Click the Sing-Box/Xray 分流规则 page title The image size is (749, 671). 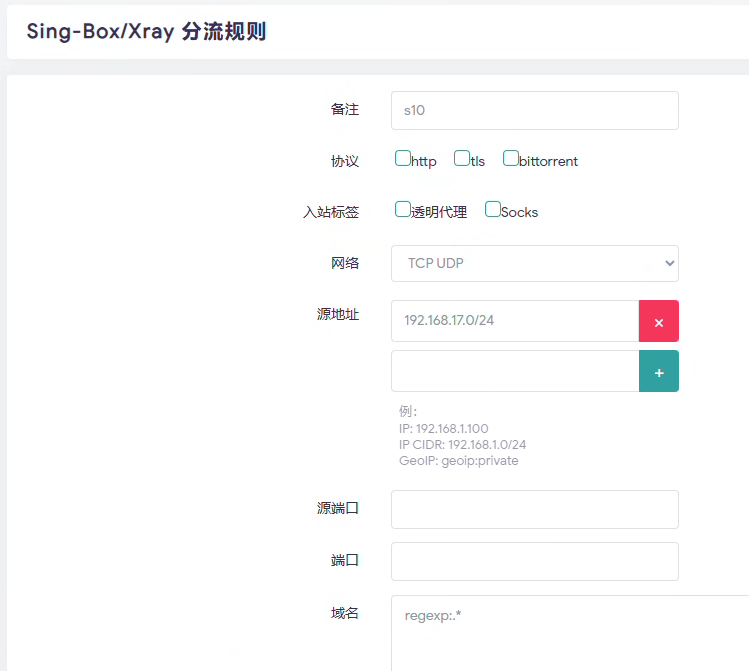coord(146,31)
